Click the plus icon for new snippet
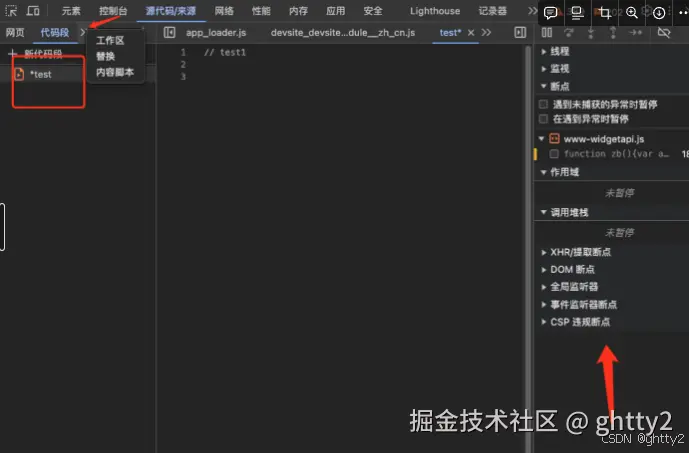 coord(12,54)
